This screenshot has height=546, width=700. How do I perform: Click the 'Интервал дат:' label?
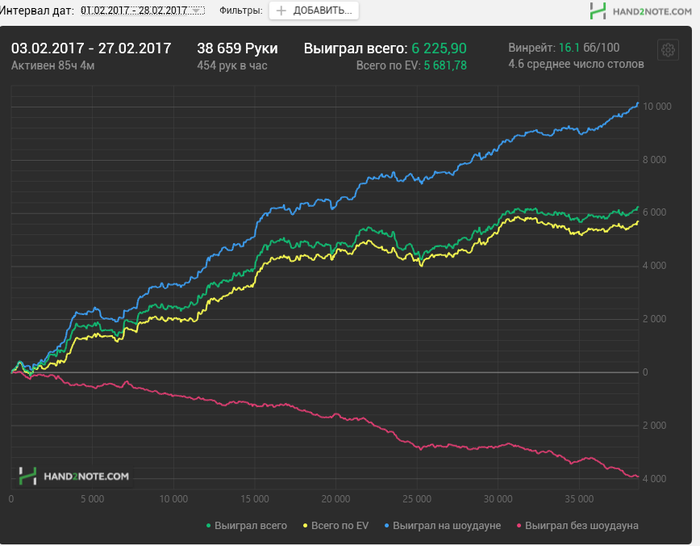coord(37,10)
